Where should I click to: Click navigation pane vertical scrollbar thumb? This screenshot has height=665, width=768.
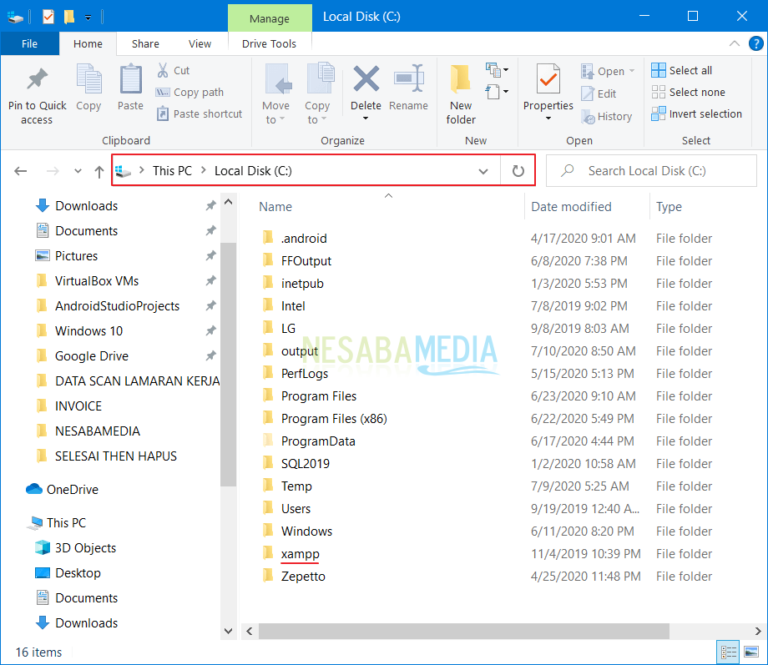click(x=228, y=364)
